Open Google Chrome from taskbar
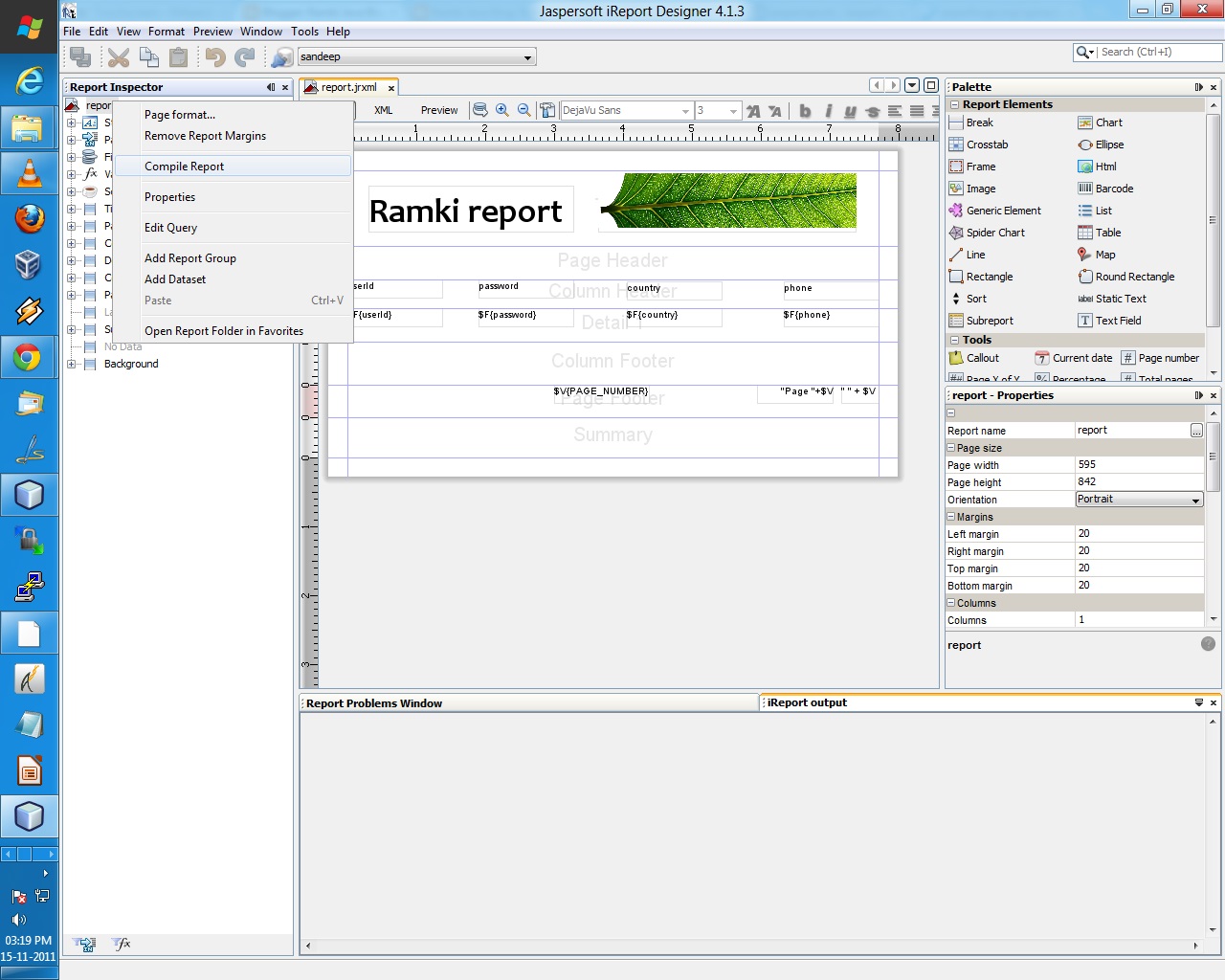Screen dimensions: 1225x980 click(29, 358)
